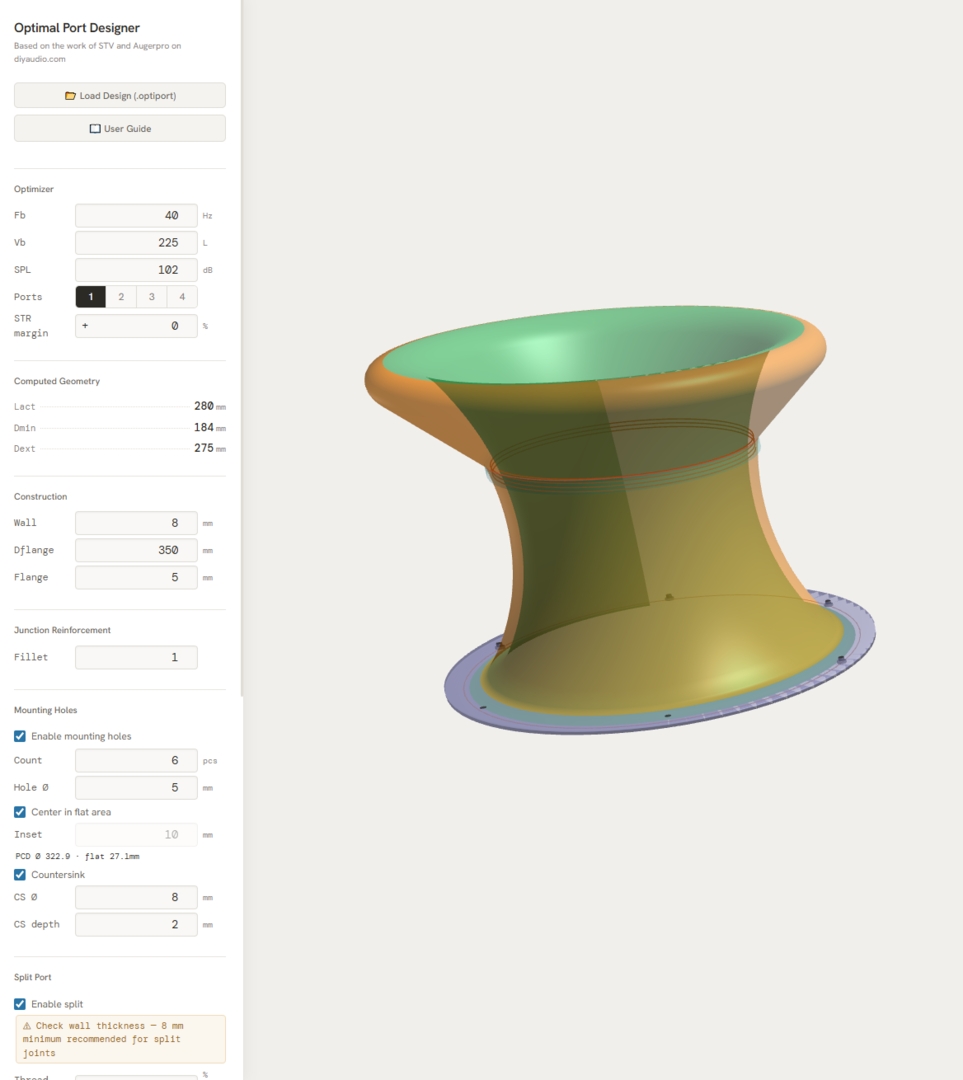963x1080 pixels.
Task: Click the Optimizer section heading
Action: pyautogui.click(x=34, y=189)
